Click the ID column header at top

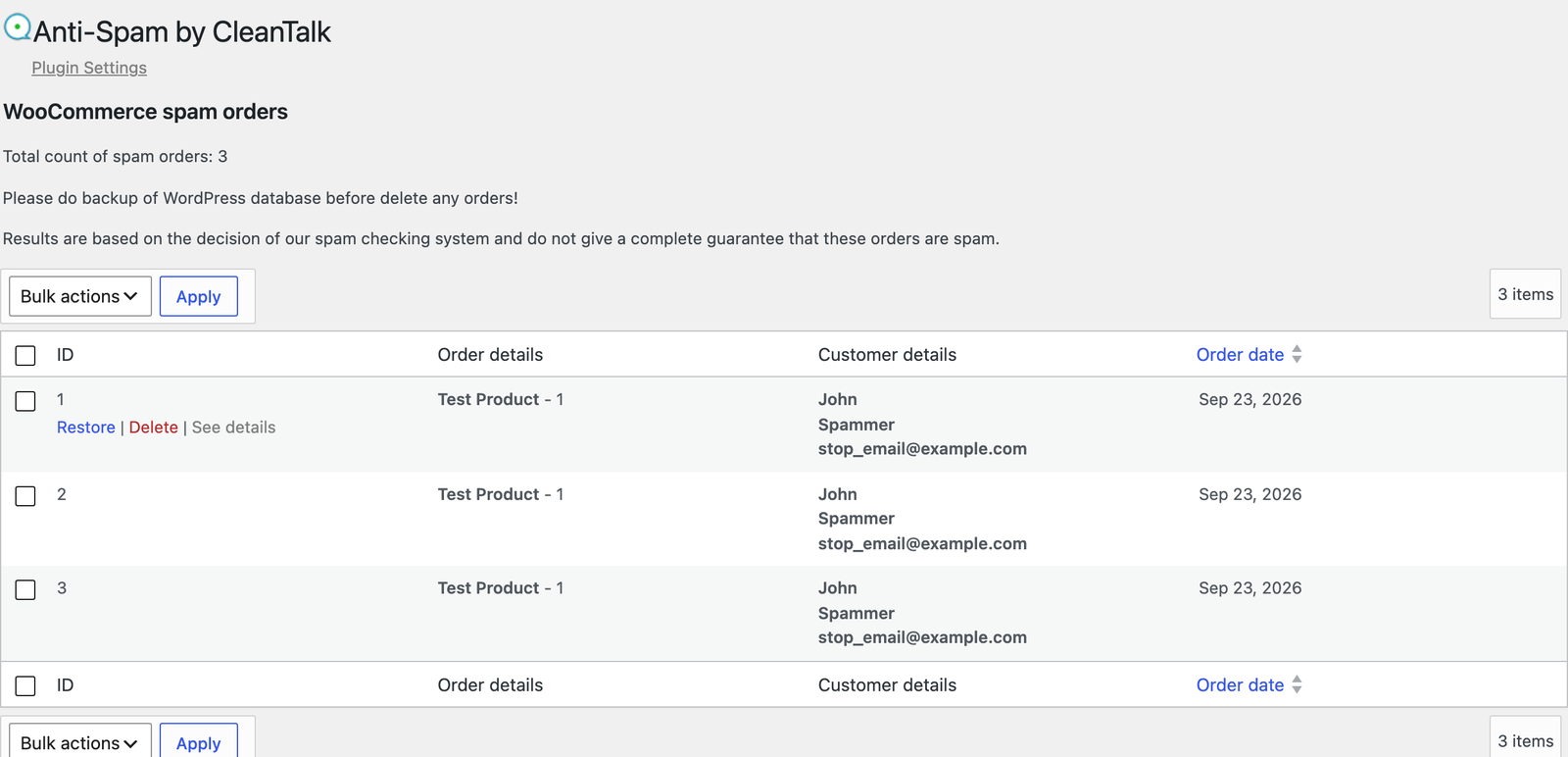(65, 355)
